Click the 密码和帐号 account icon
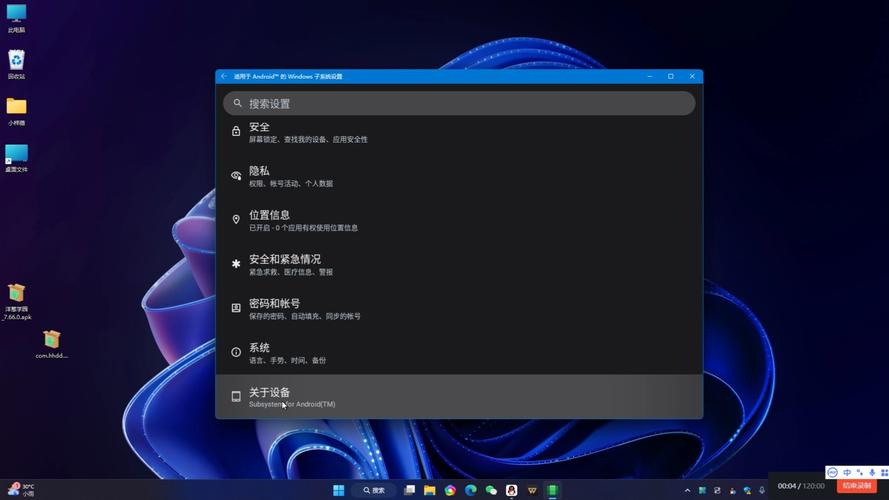Image resolution: width=889 pixels, height=500 pixels. click(236, 308)
